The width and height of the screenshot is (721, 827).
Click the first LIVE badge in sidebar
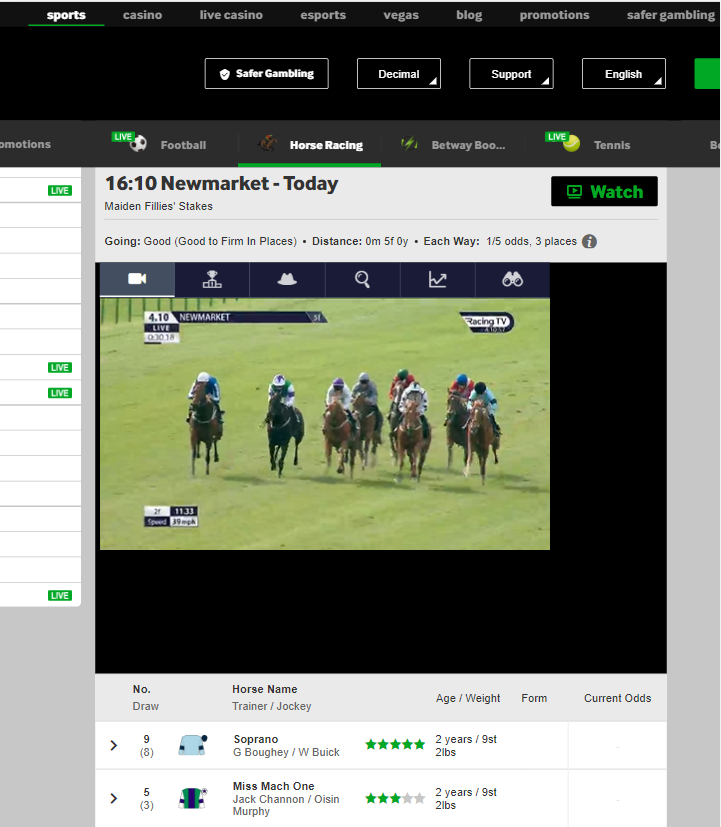tap(60, 190)
